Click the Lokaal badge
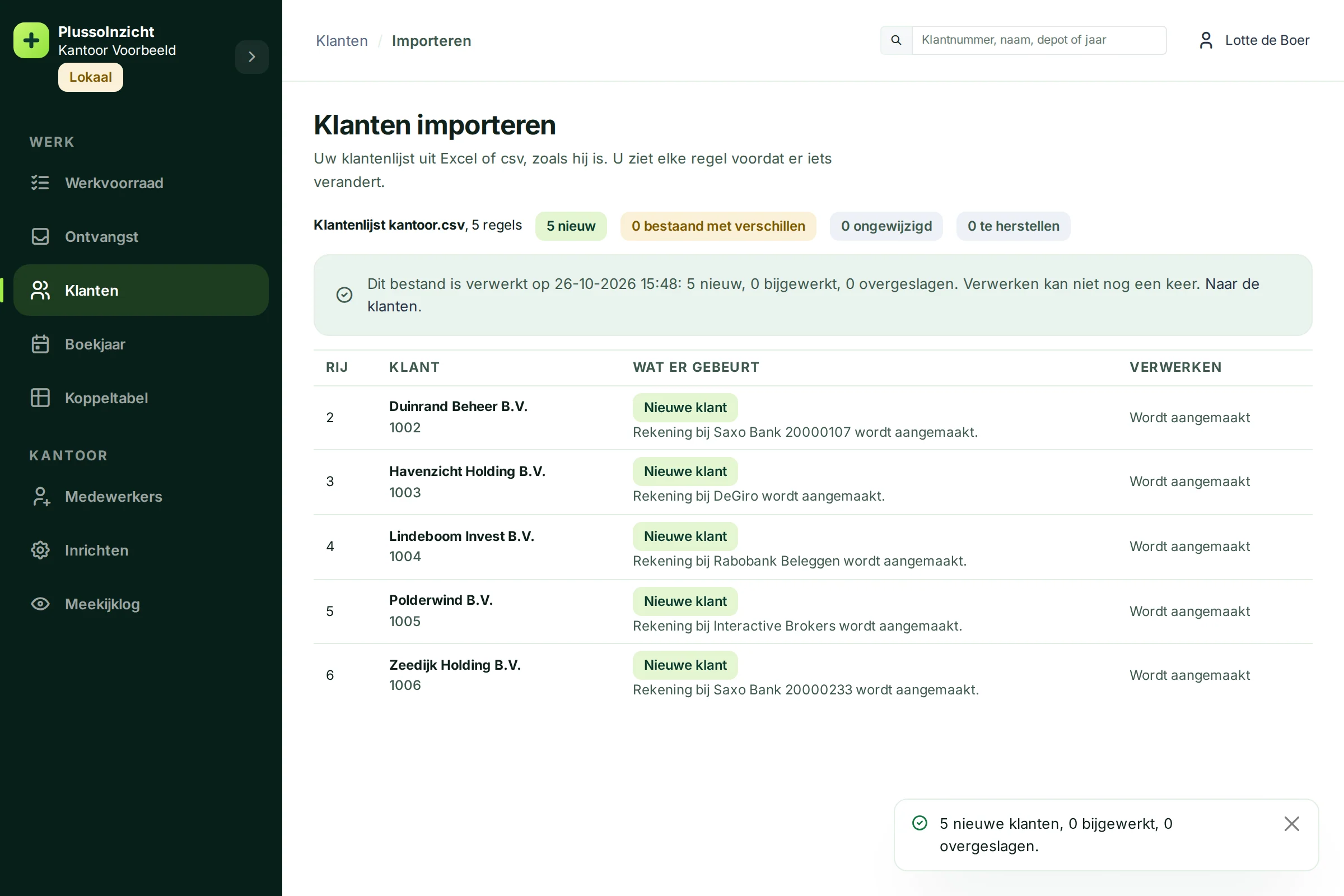The image size is (1344, 896). pos(90,77)
